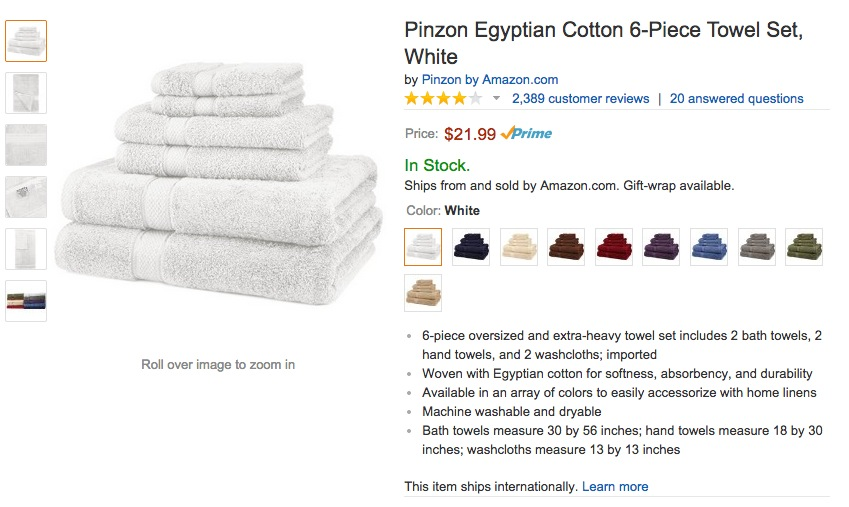Expand the star rating dropdown arrow
This screenshot has height=507, width=849.
[x=497, y=99]
